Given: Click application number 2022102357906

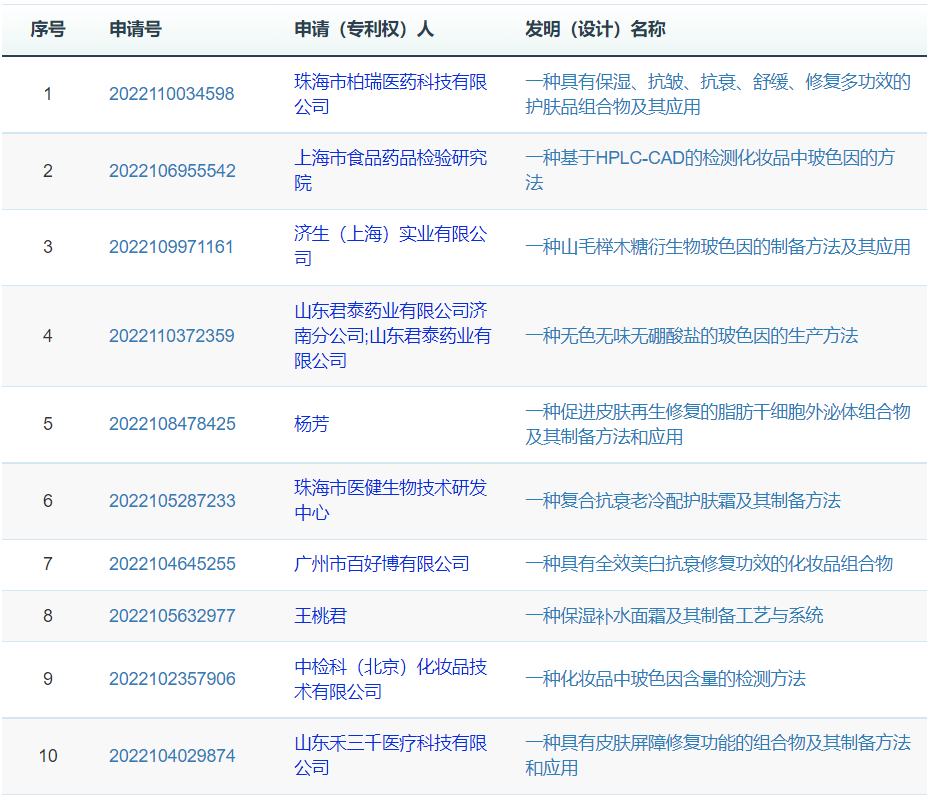Looking at the screenshot, I should click(172, 679).
